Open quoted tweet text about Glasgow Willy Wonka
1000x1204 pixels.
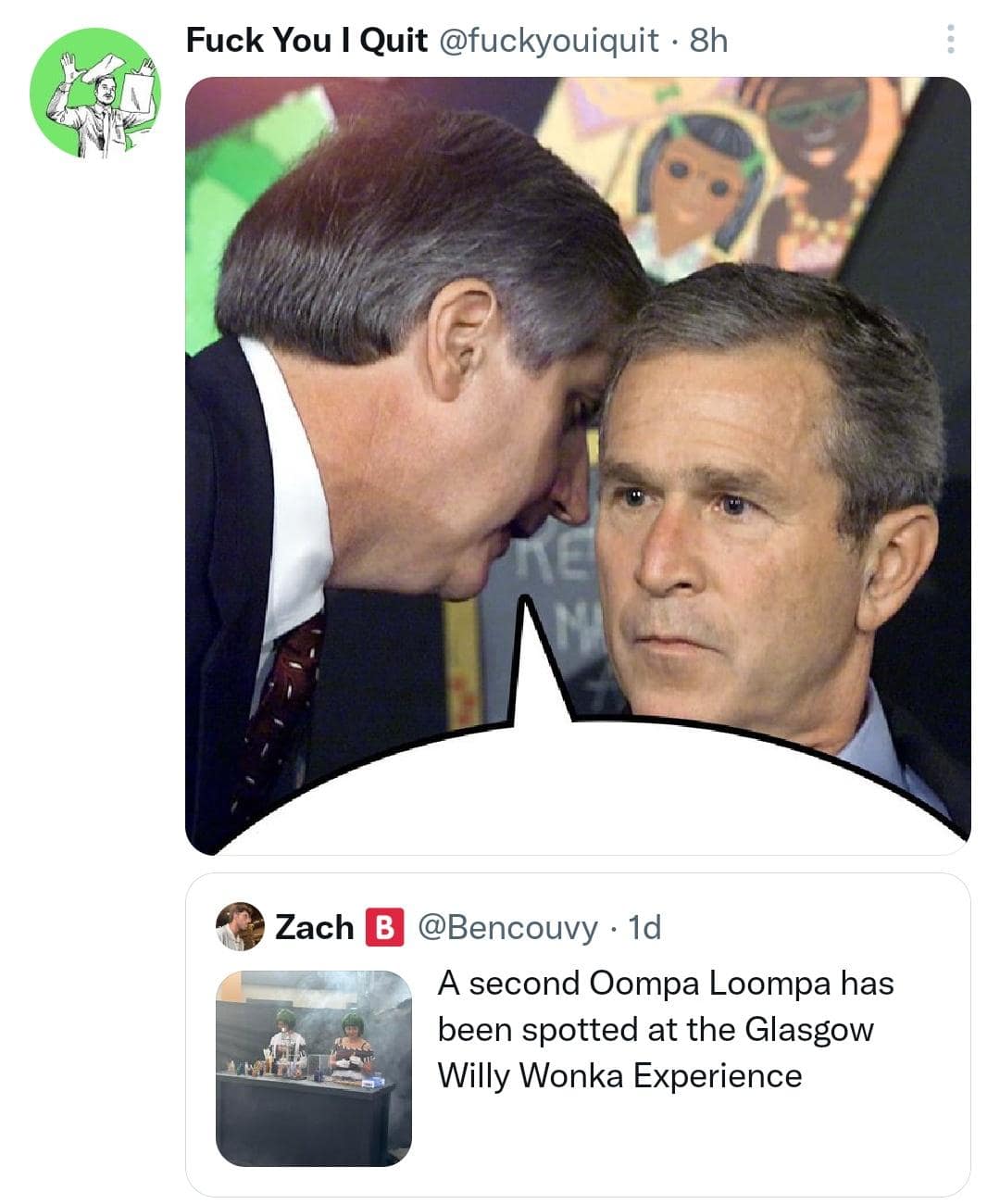point(665,1029)
